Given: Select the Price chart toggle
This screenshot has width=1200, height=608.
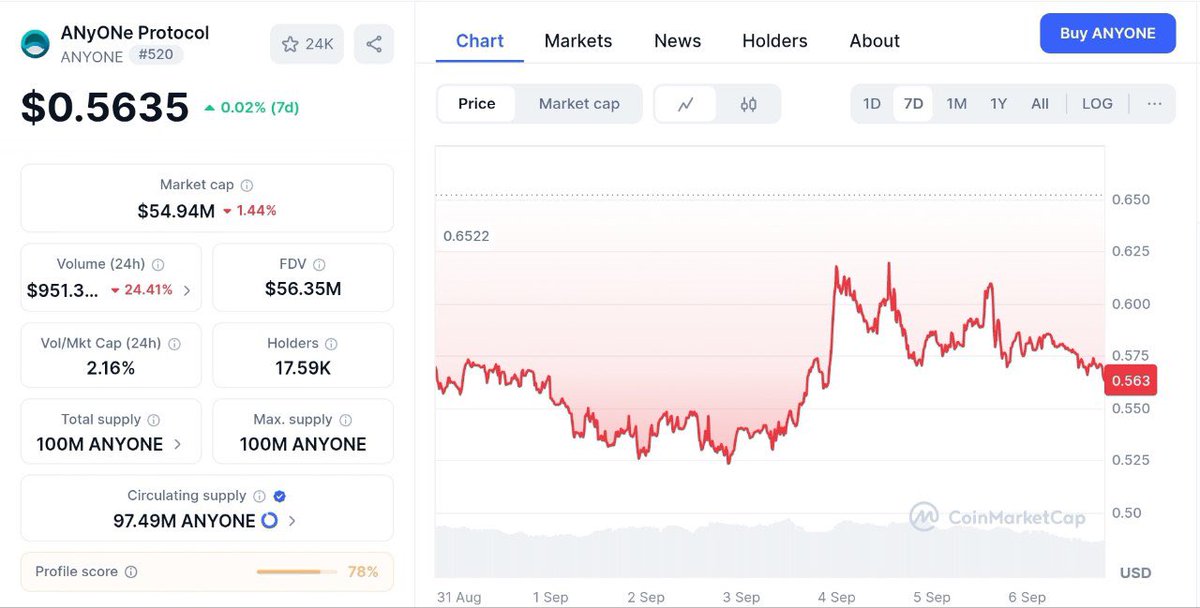Looking at the screenshot, I should click(x=477, y=104).
